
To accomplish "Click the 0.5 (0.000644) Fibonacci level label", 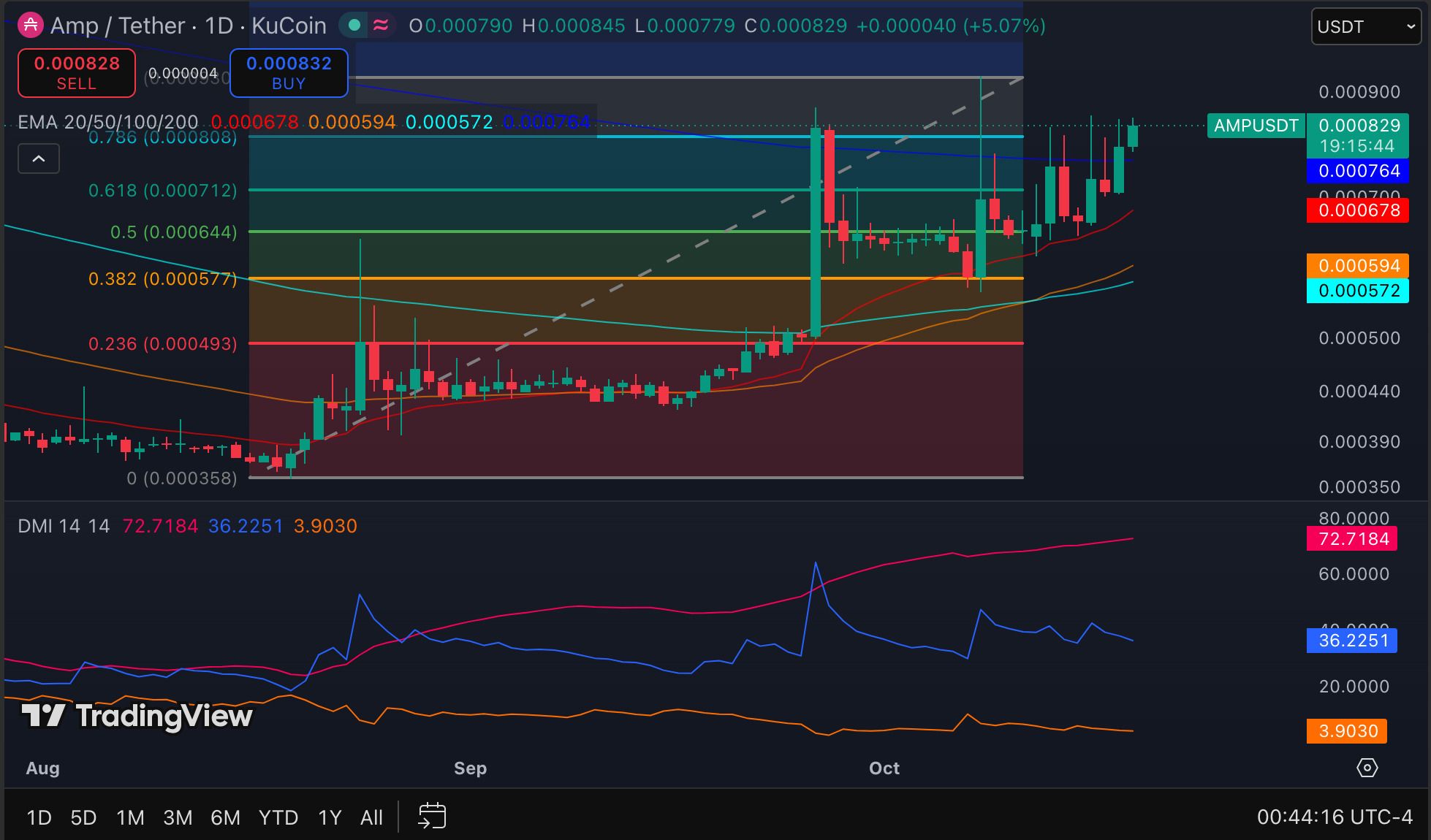I will (174, 232).
